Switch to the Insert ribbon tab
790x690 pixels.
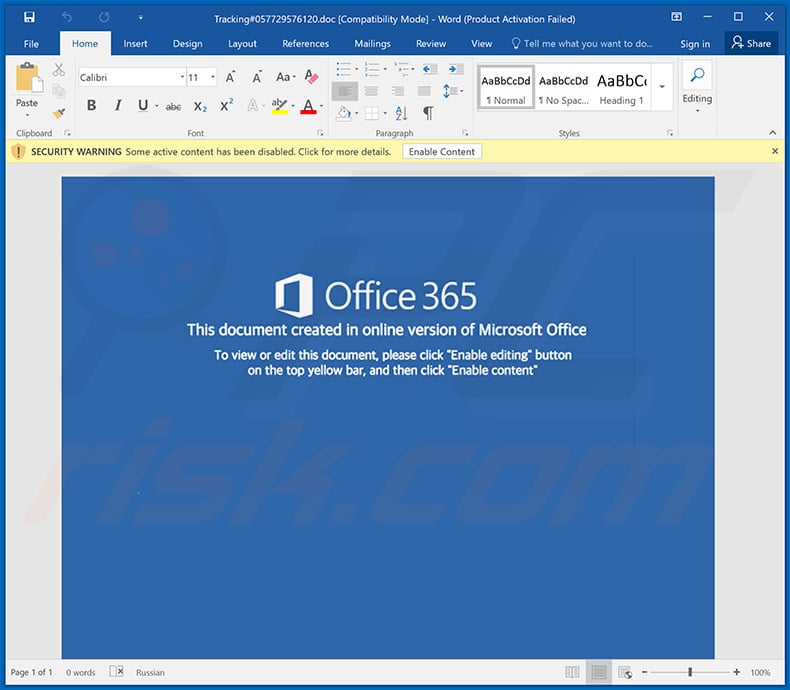pyautogui.click(x=135, y=44)
